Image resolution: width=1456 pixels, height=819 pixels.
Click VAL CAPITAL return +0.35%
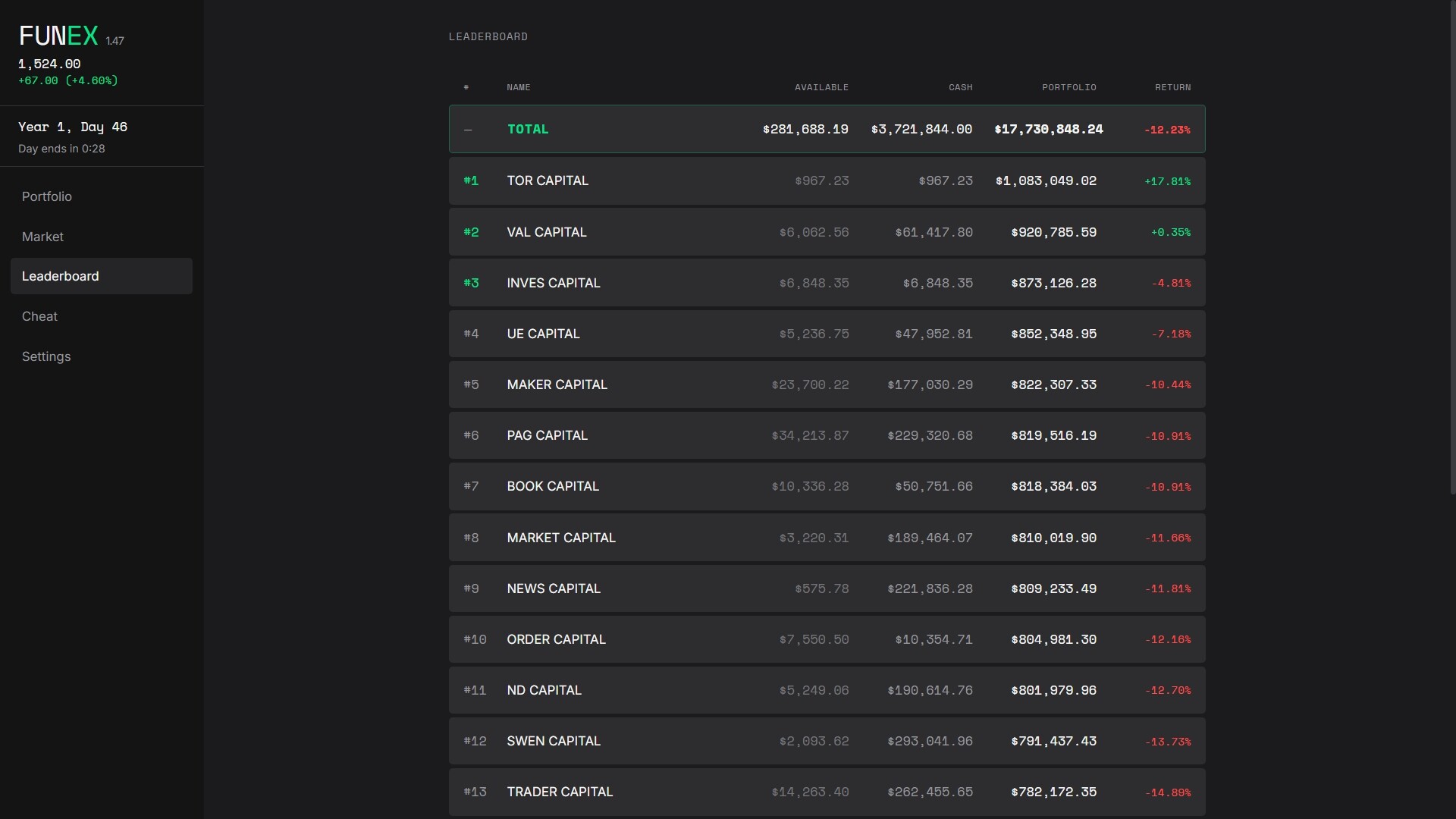tap(1170, 232)
